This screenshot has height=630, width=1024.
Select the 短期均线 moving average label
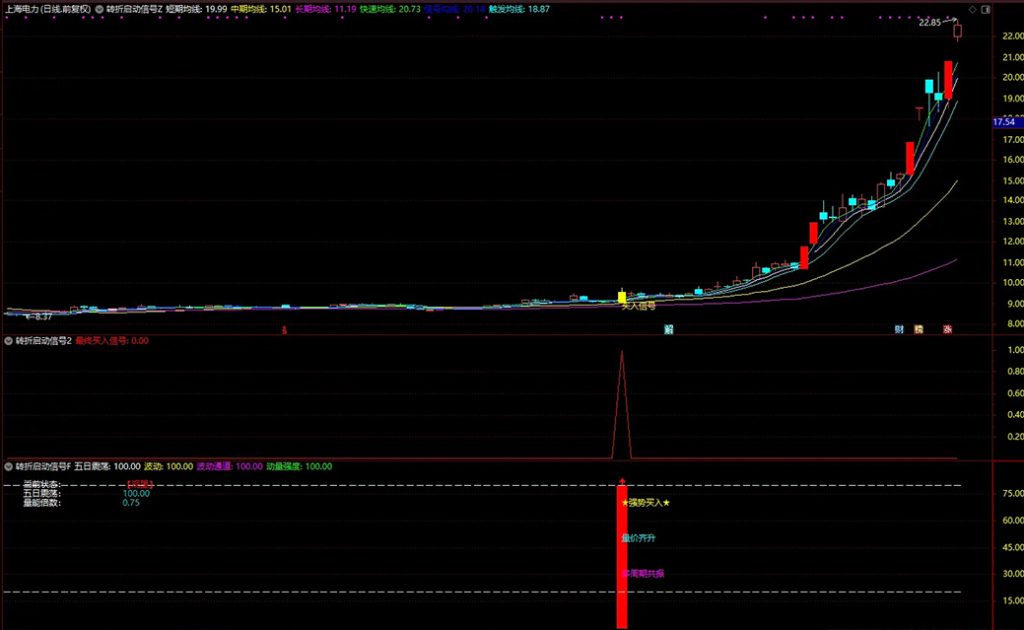click(x=195, y=8)
